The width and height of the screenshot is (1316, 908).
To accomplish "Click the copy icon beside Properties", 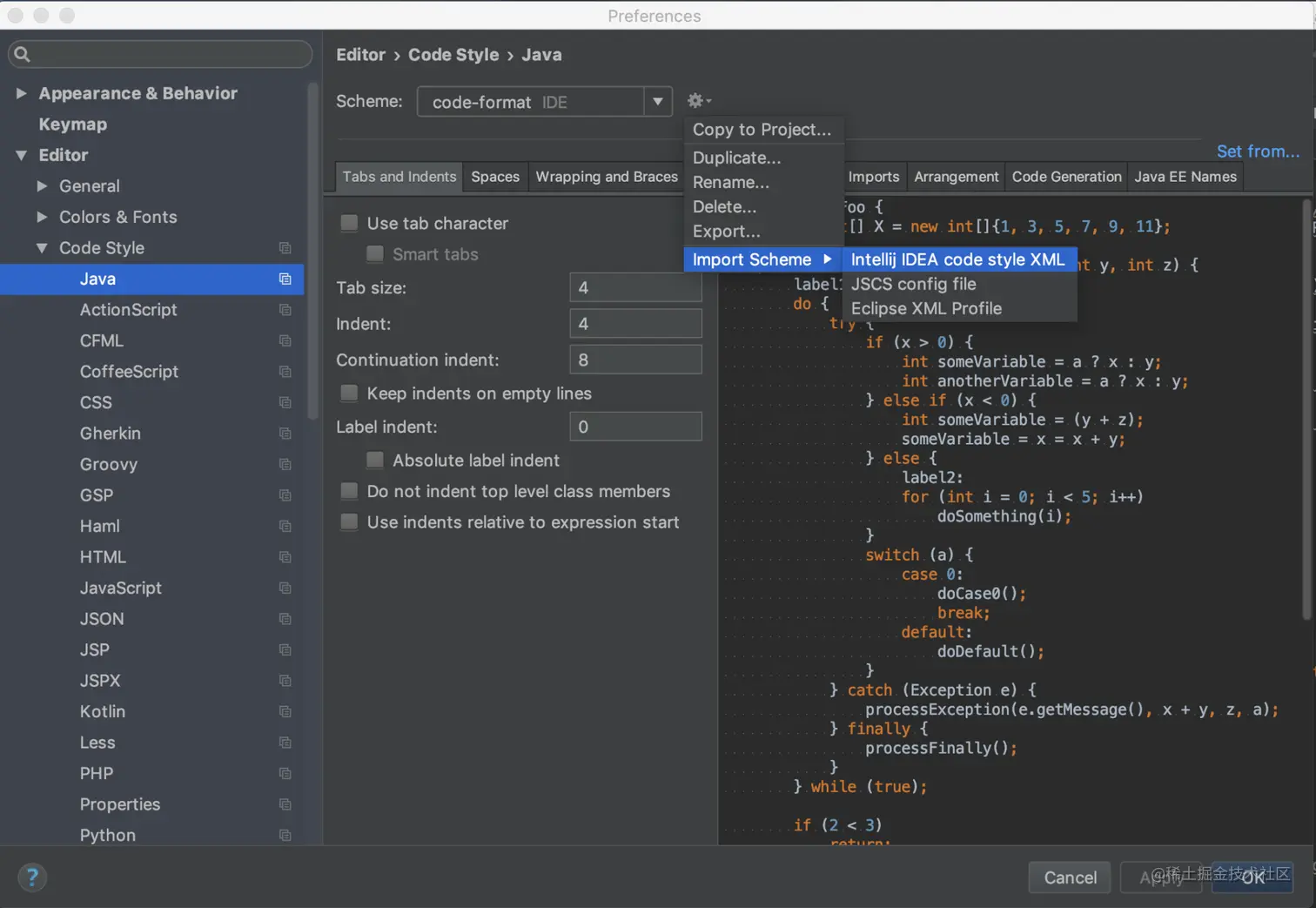I will click(285, 804).
